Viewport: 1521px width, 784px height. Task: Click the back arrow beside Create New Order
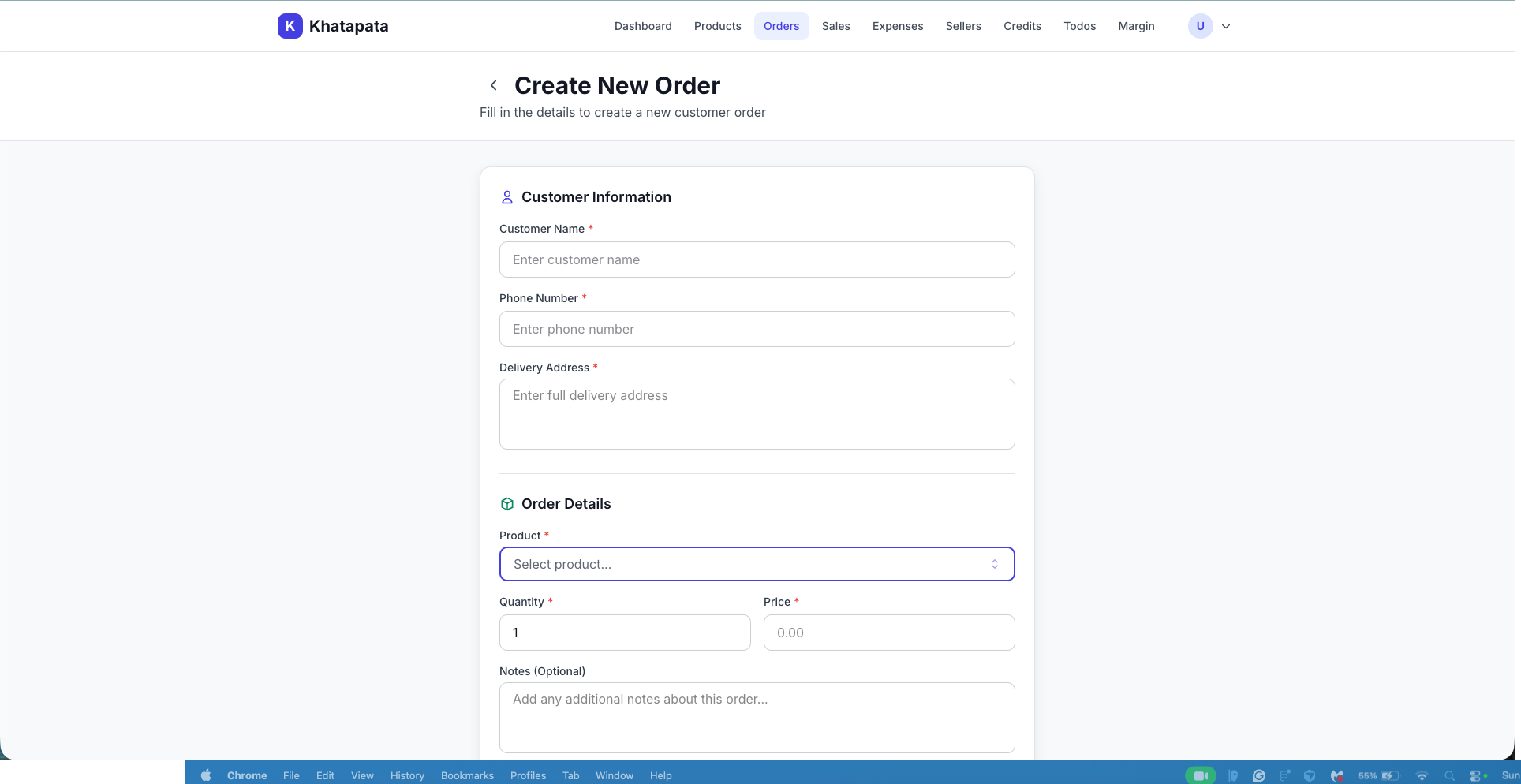coord(493,84)
